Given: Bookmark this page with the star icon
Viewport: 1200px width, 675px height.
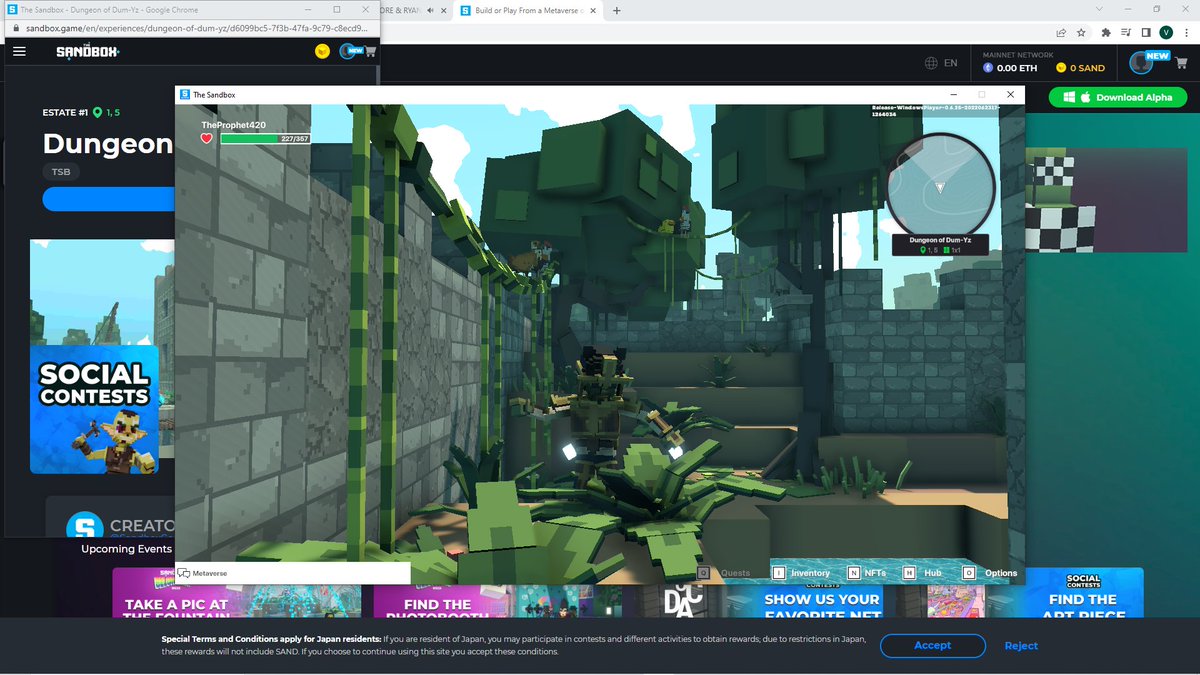Looking at the screenshot, I should coord(1081,33).
